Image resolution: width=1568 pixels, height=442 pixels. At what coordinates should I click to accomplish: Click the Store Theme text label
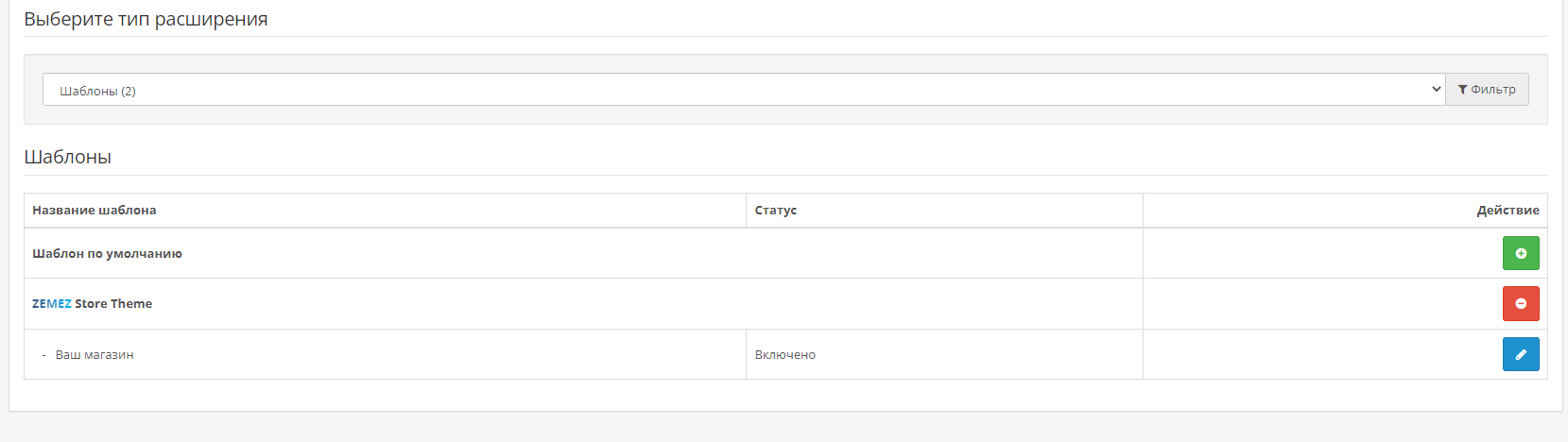point(113,304)
